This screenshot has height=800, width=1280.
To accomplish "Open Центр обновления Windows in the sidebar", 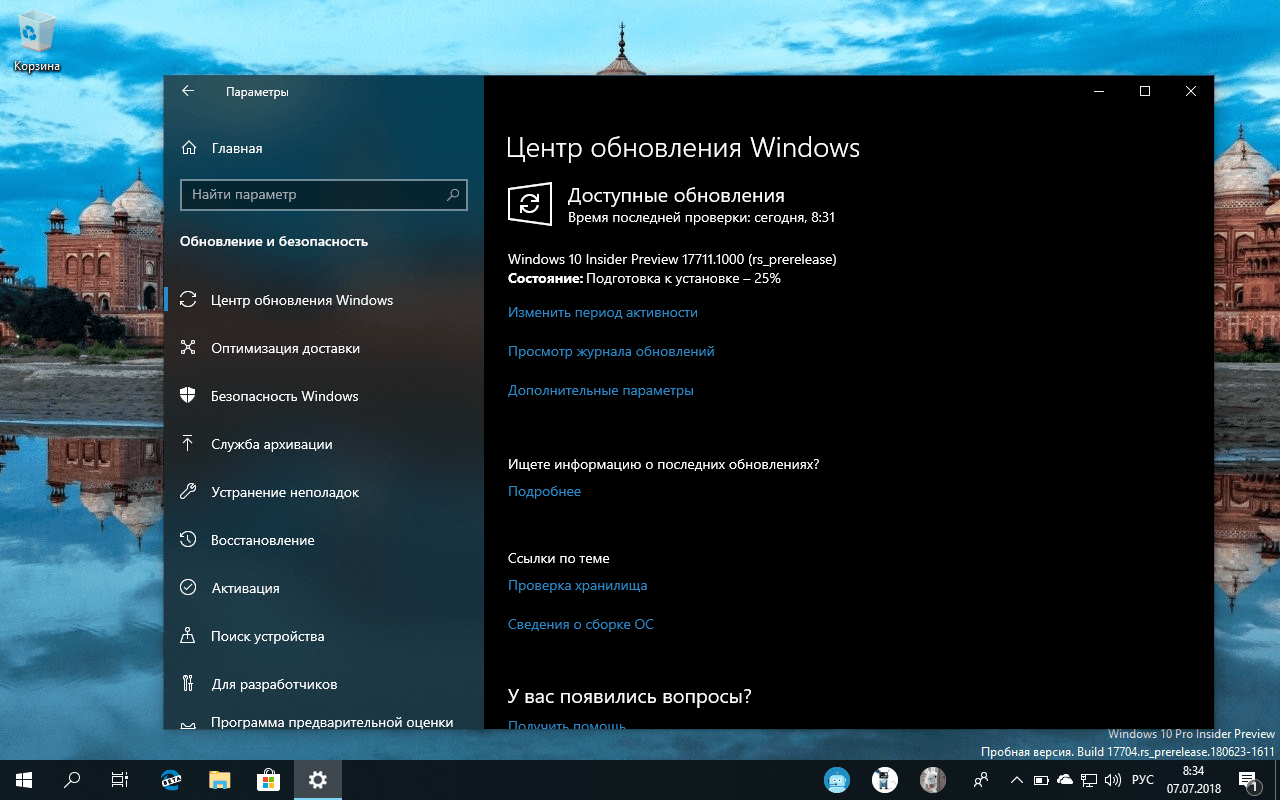I will coord(301,300).
